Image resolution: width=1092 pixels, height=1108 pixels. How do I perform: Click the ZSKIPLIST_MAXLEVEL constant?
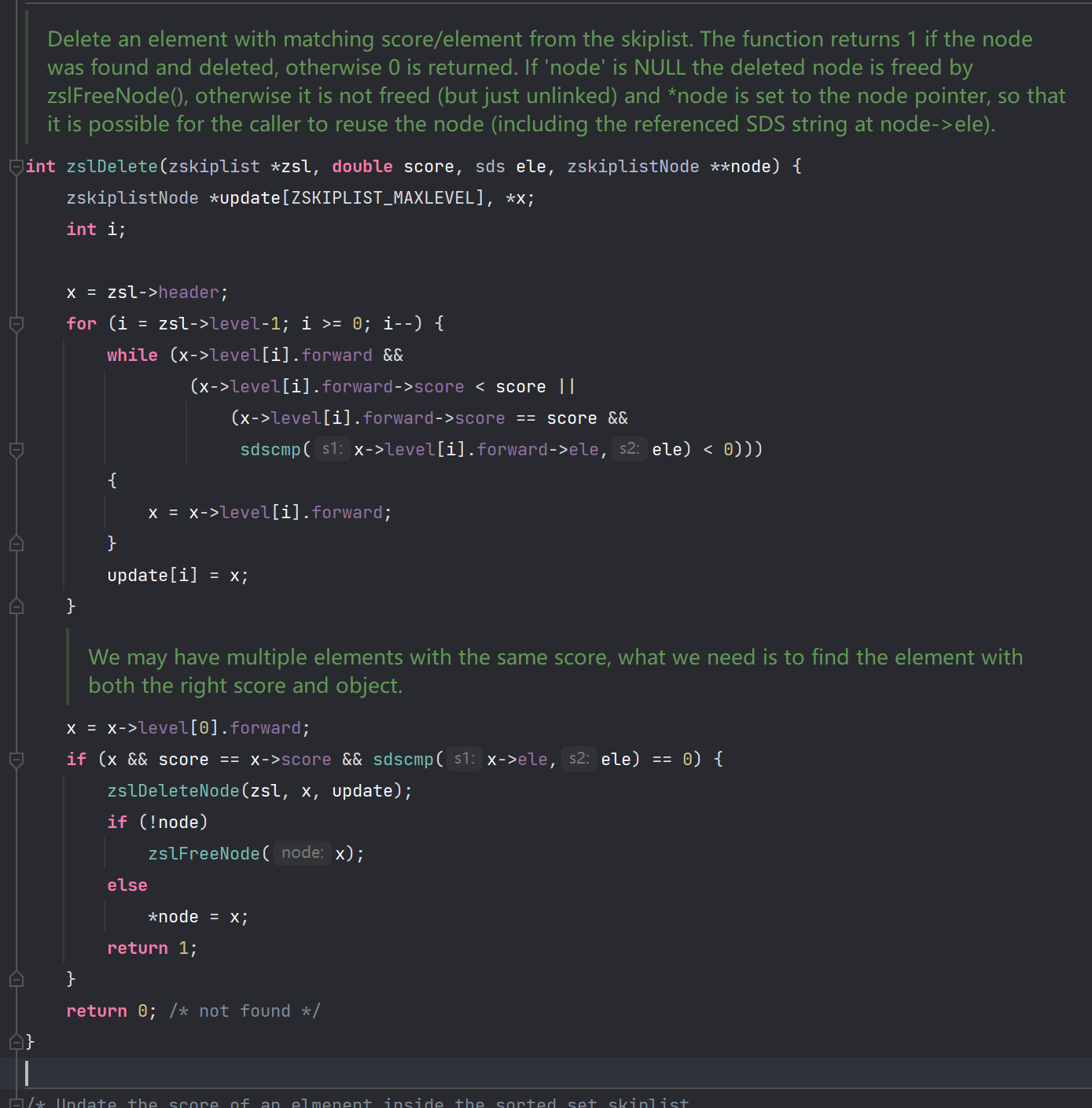383,198
